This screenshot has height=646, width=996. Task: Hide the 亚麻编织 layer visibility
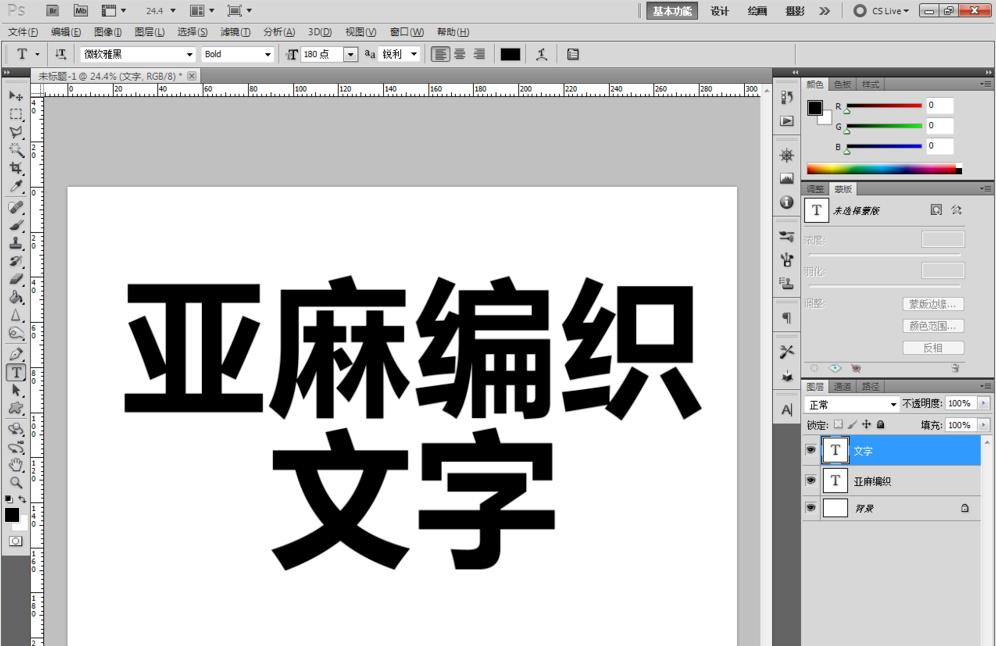pos(813,481)
